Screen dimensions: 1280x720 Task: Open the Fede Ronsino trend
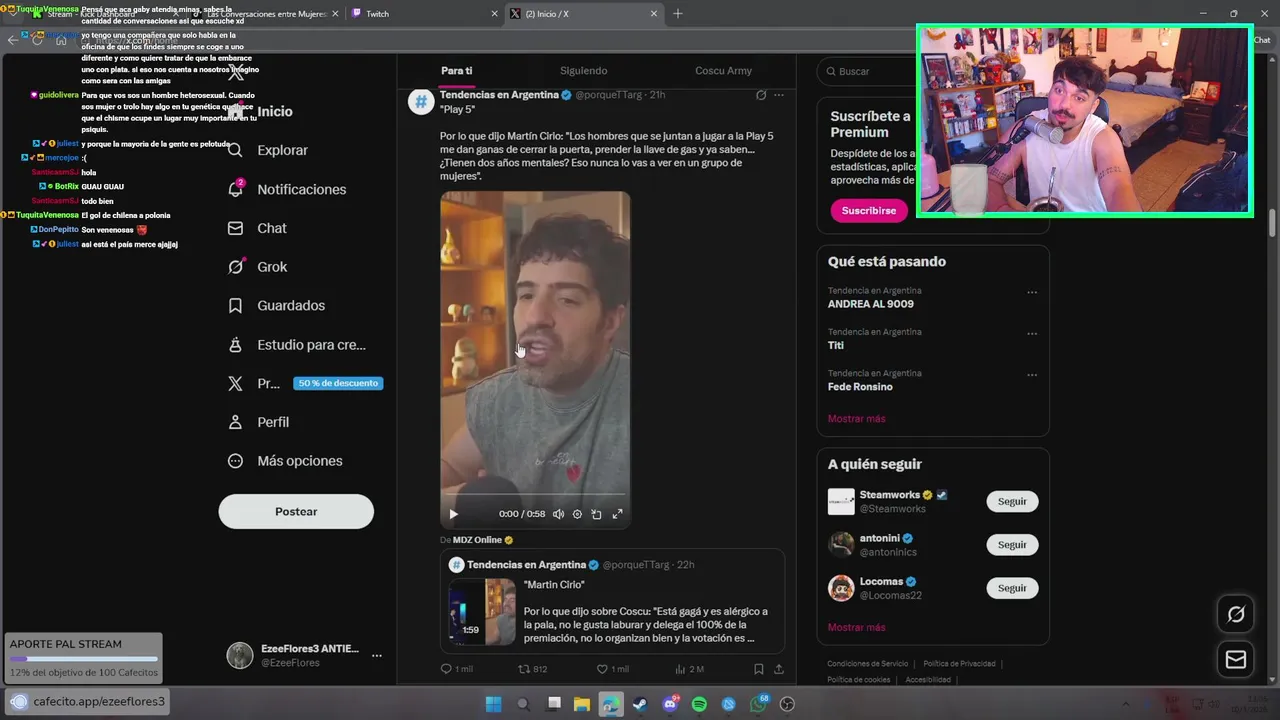point(860,387)
